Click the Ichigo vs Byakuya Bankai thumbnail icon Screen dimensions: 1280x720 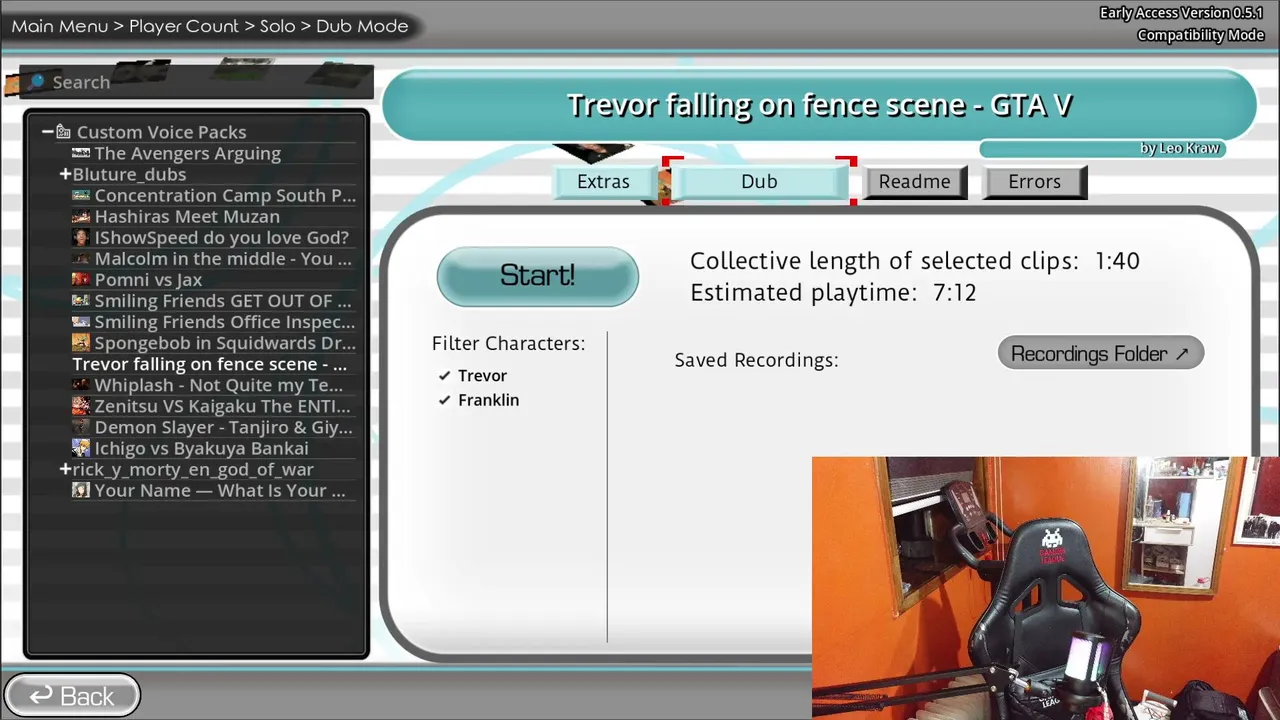click(x=81, y=448)
